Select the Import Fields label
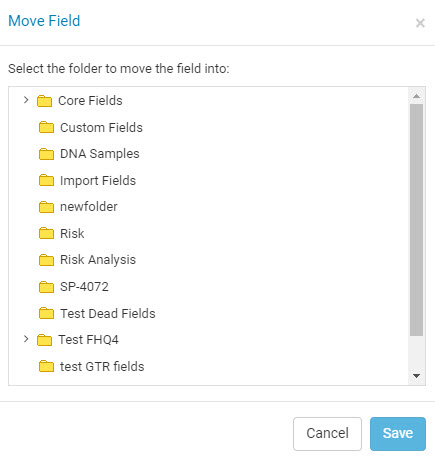 (98, 181)
